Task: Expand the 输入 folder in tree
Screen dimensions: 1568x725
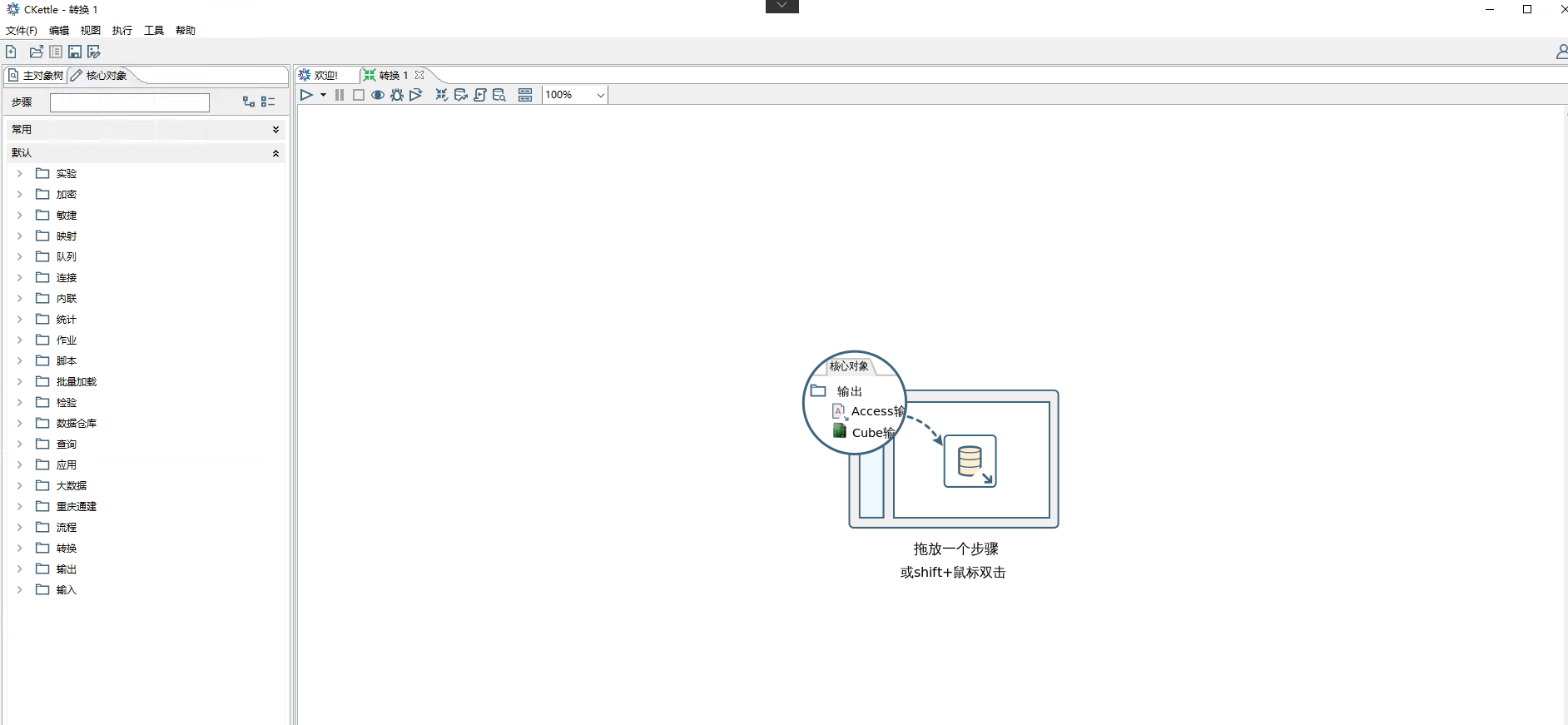Action: point(20,589)
